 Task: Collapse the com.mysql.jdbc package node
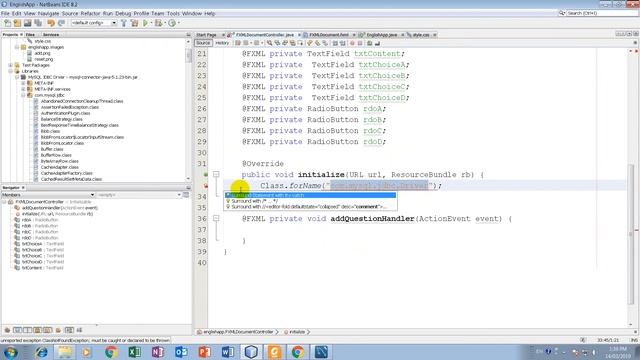pos(23,95)
